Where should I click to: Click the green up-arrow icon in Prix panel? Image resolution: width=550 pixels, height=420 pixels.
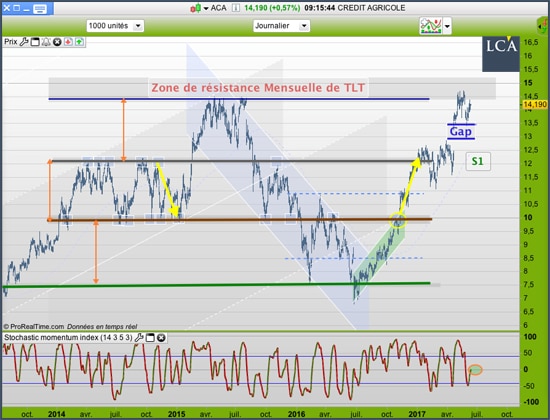click(80, 42)
